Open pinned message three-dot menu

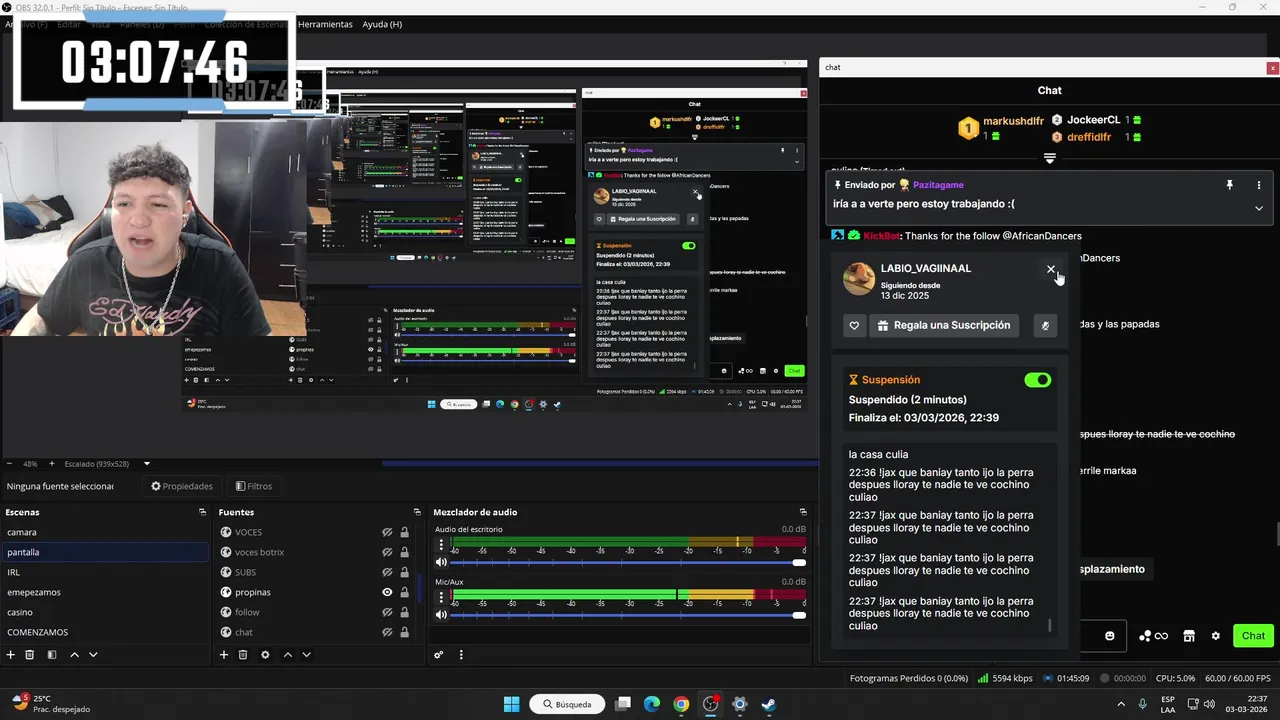[1259, 185]
